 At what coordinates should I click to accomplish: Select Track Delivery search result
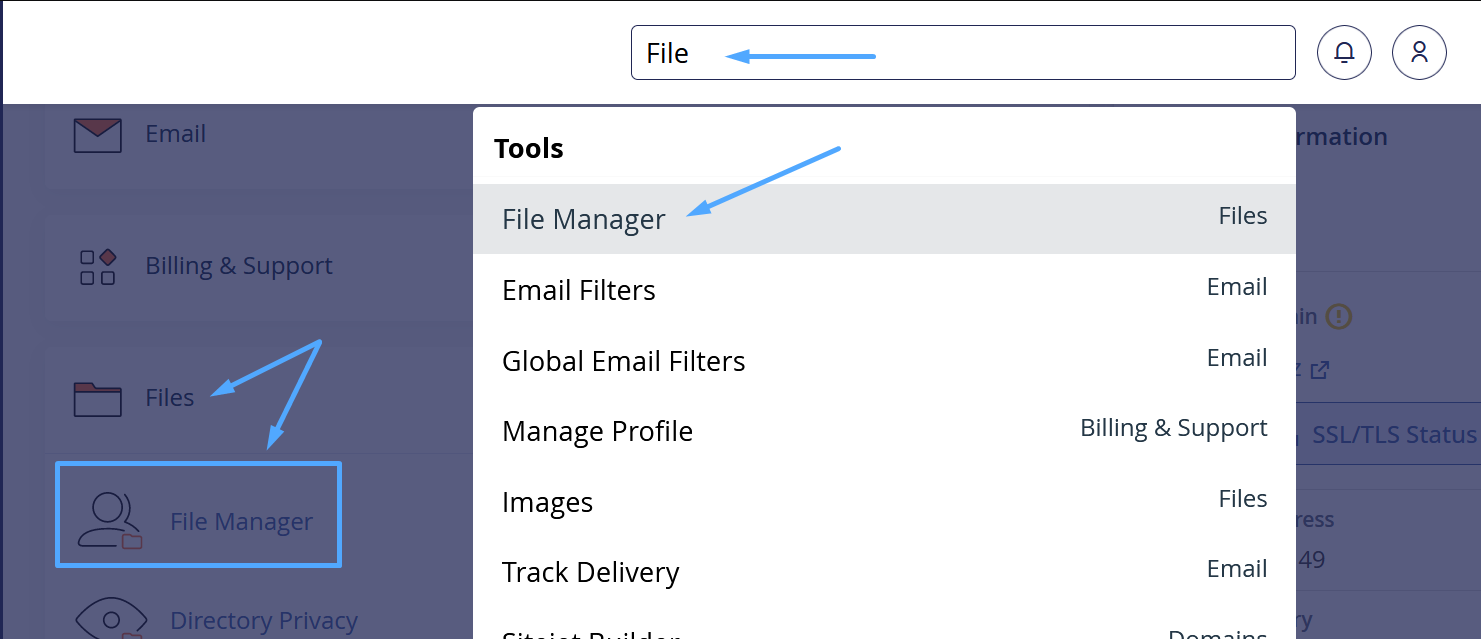coord(590,572)
